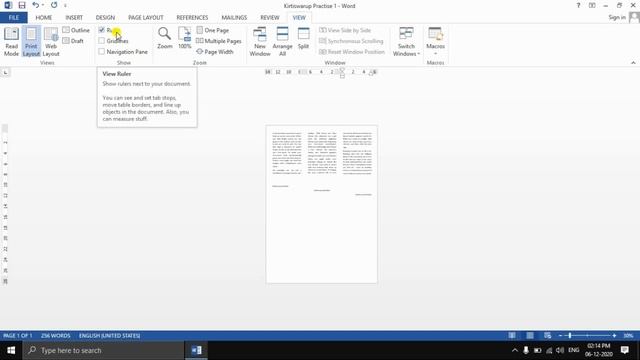Enable the Navigation Pane checkbox
The height and width of the screenshot is (360, 640).
(102, 51)
